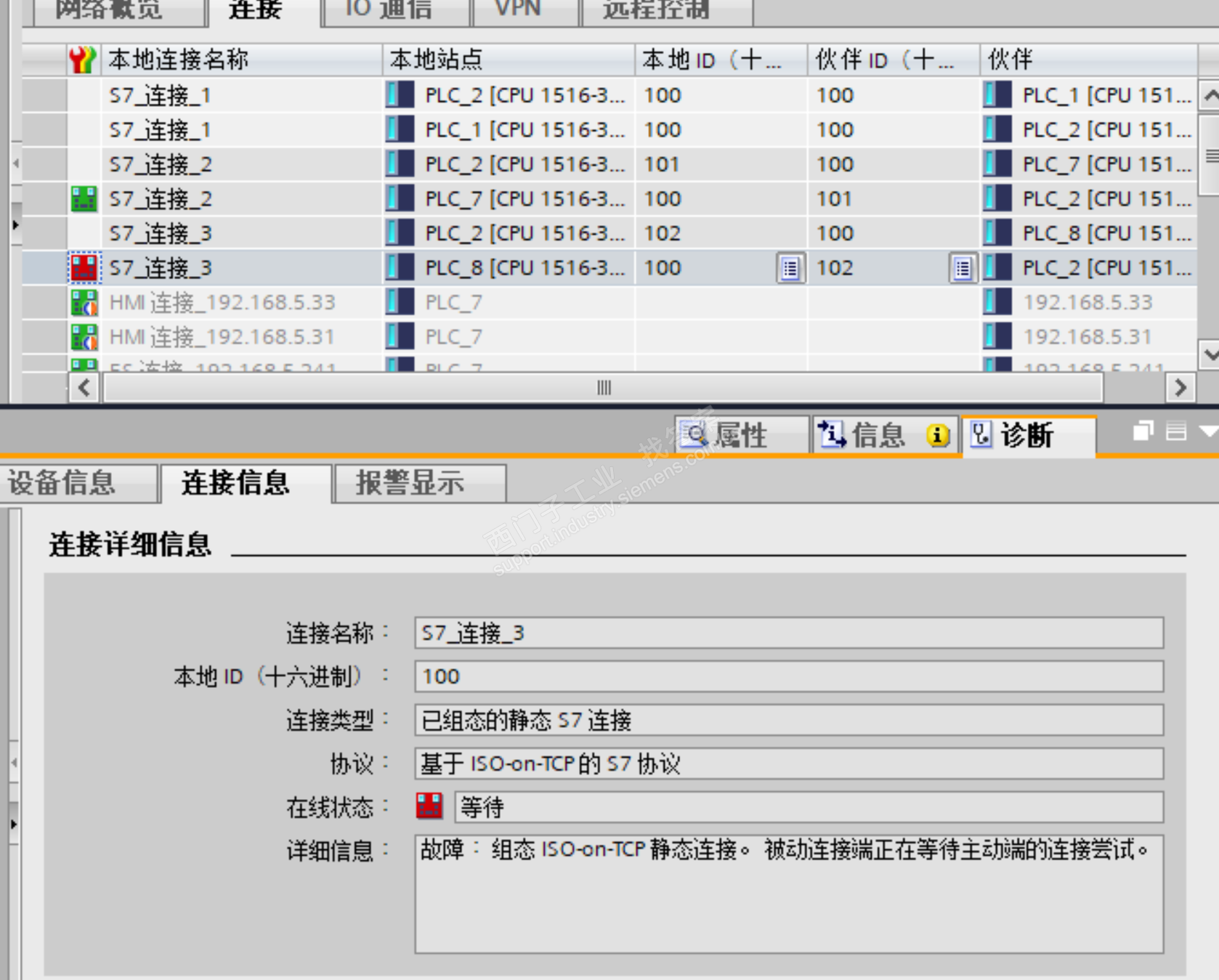
Task: Click station icon beside local station PLC_8
Action: pos(400,267)
